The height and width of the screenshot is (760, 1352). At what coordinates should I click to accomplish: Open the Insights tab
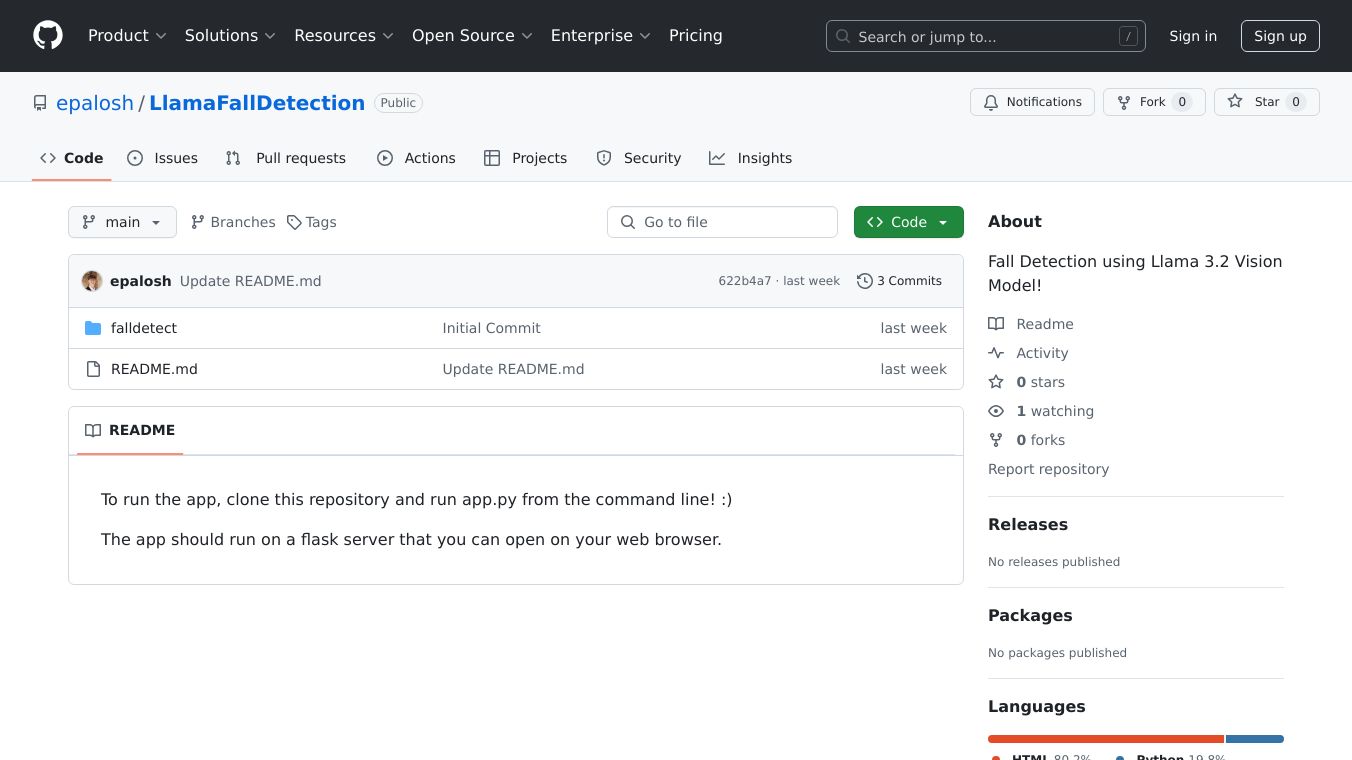(x=750, y=158)
